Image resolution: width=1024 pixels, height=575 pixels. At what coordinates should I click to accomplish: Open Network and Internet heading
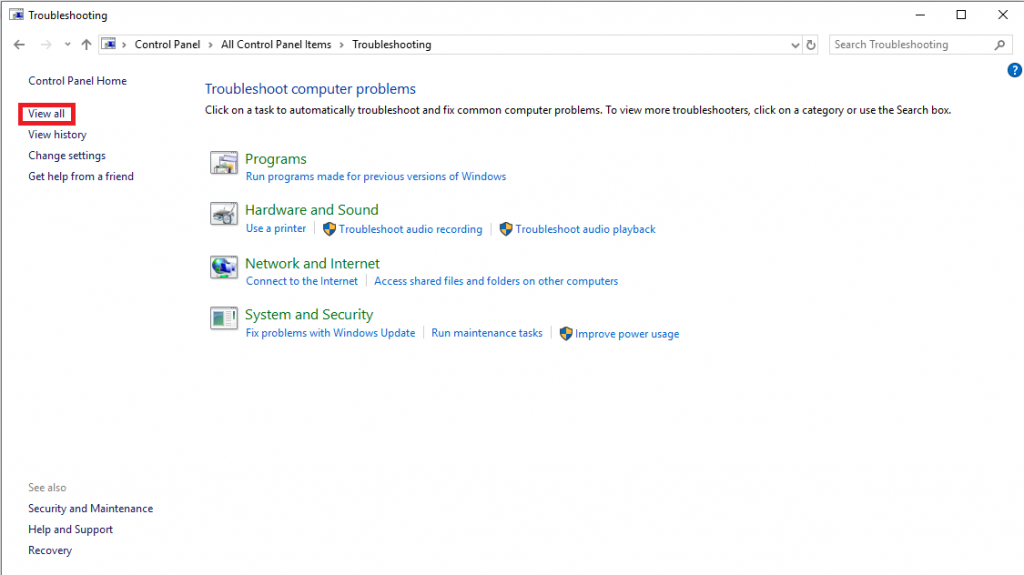(312, 263)
